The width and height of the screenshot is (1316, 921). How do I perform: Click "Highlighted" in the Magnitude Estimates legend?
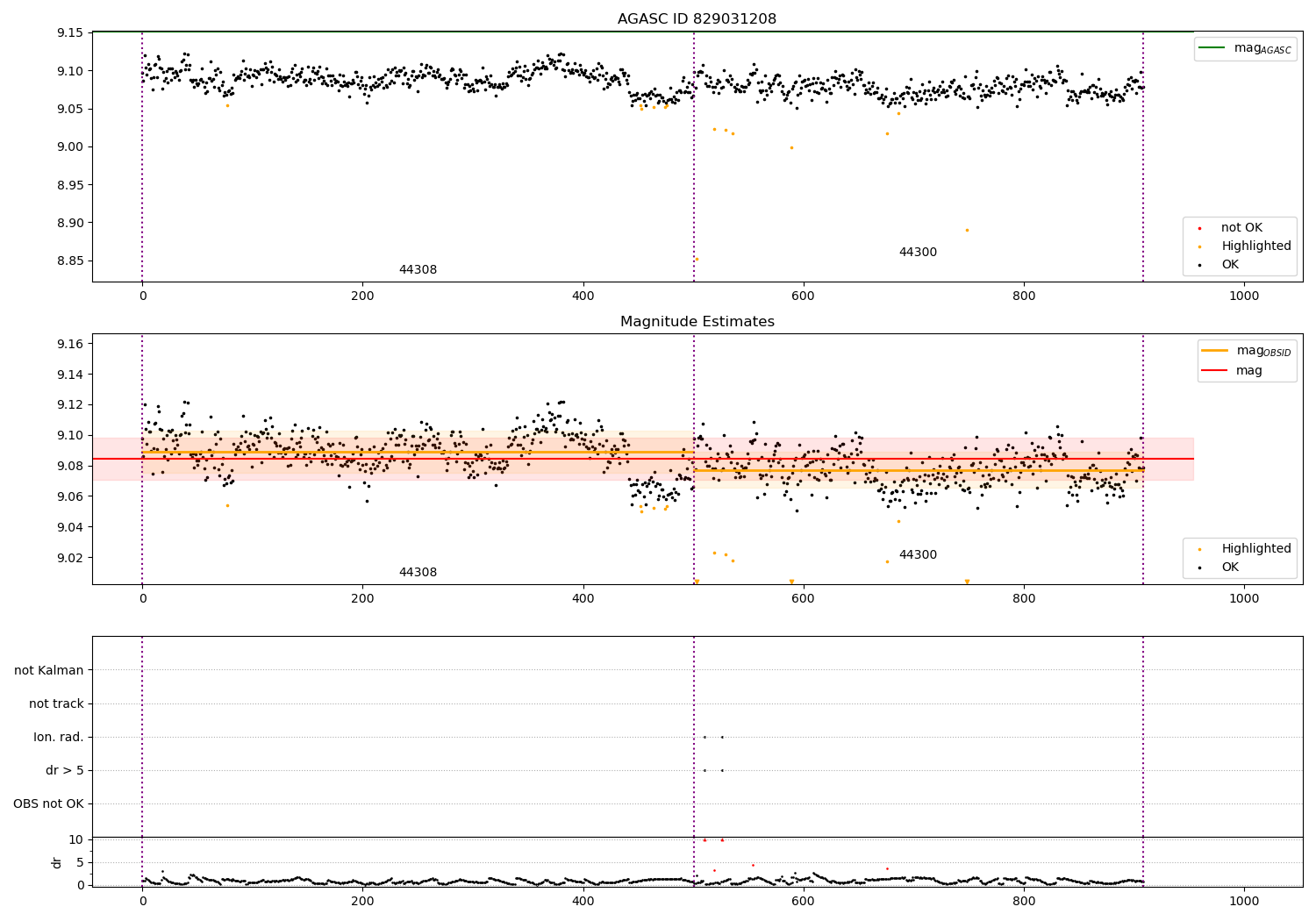coord(1256,549)
